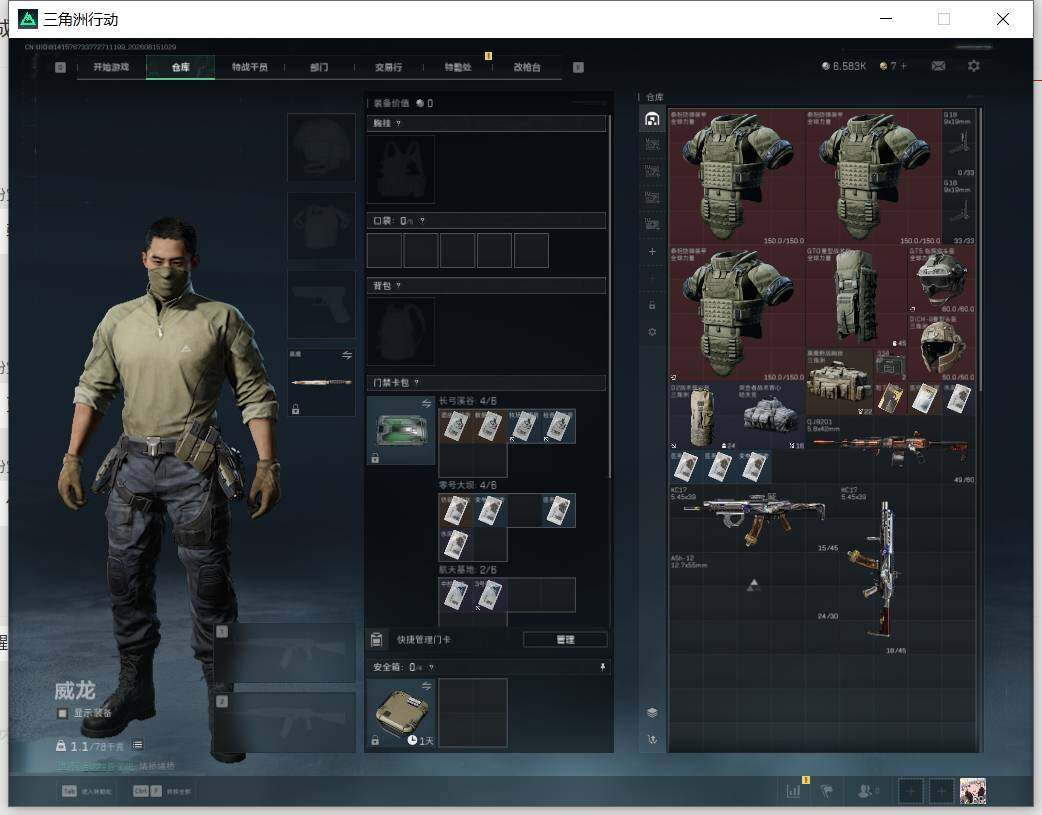Select the horizontal K417 rifle showing 15/45

[754, 519]
